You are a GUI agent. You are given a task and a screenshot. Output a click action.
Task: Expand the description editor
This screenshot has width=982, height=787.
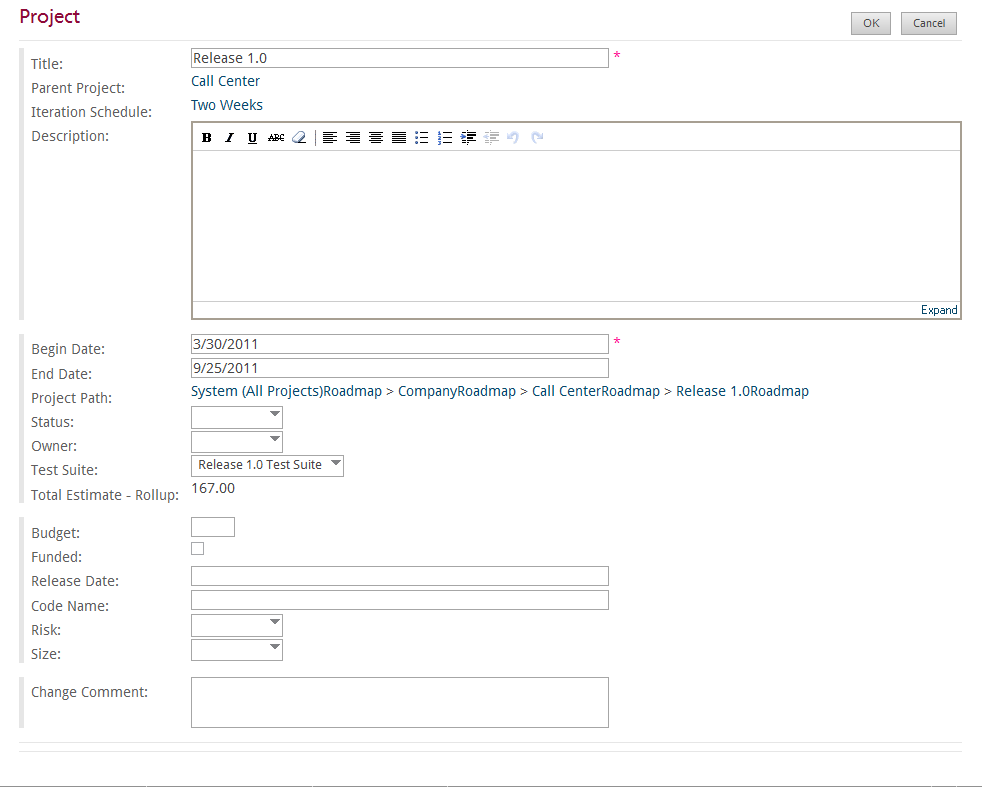(x=939, y=310)
